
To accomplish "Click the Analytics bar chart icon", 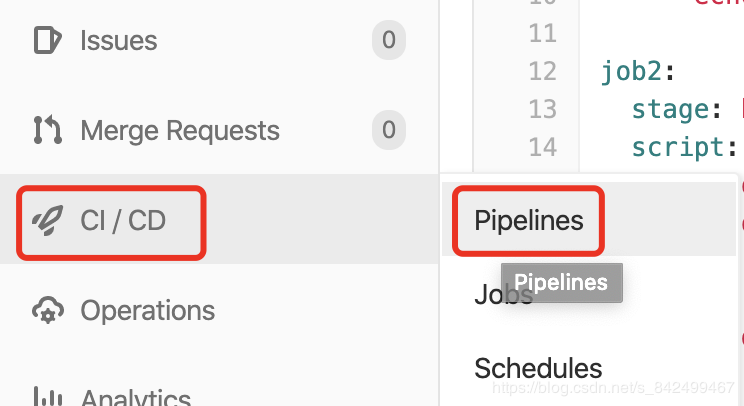I will tap(47, 397).
